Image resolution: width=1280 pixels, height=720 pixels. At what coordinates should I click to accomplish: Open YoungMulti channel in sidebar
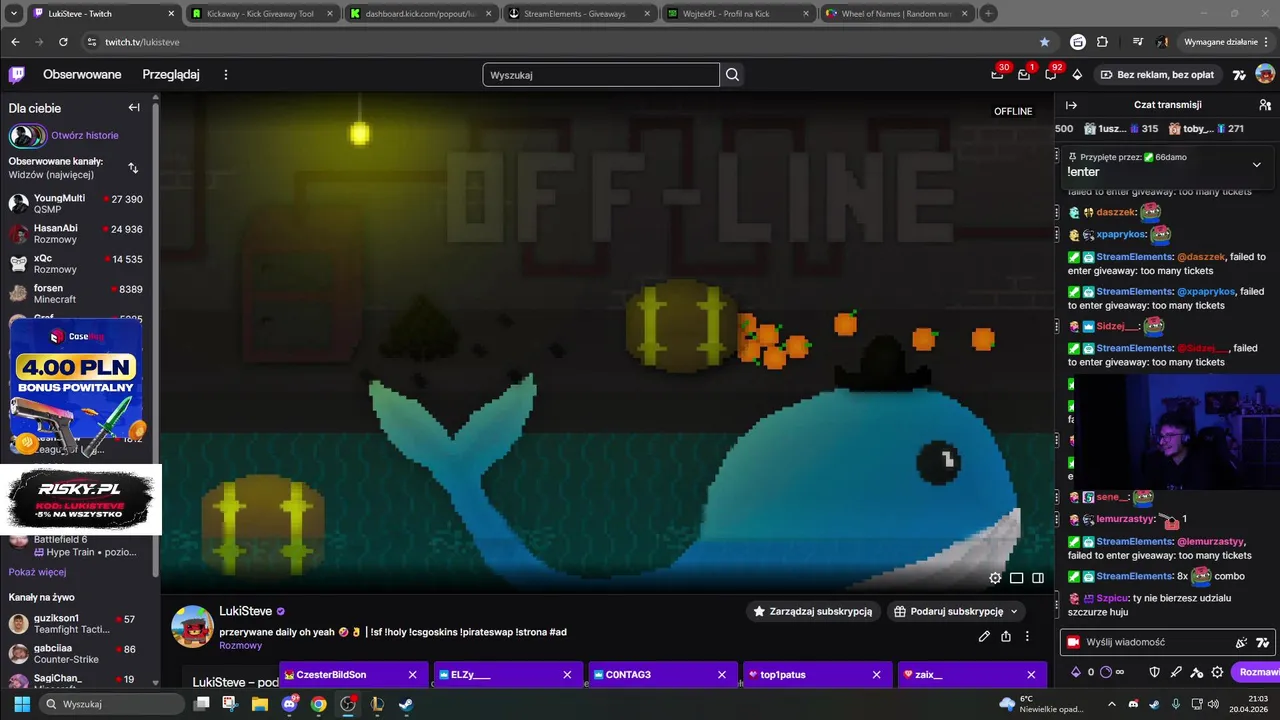click(x=78, y=204)
